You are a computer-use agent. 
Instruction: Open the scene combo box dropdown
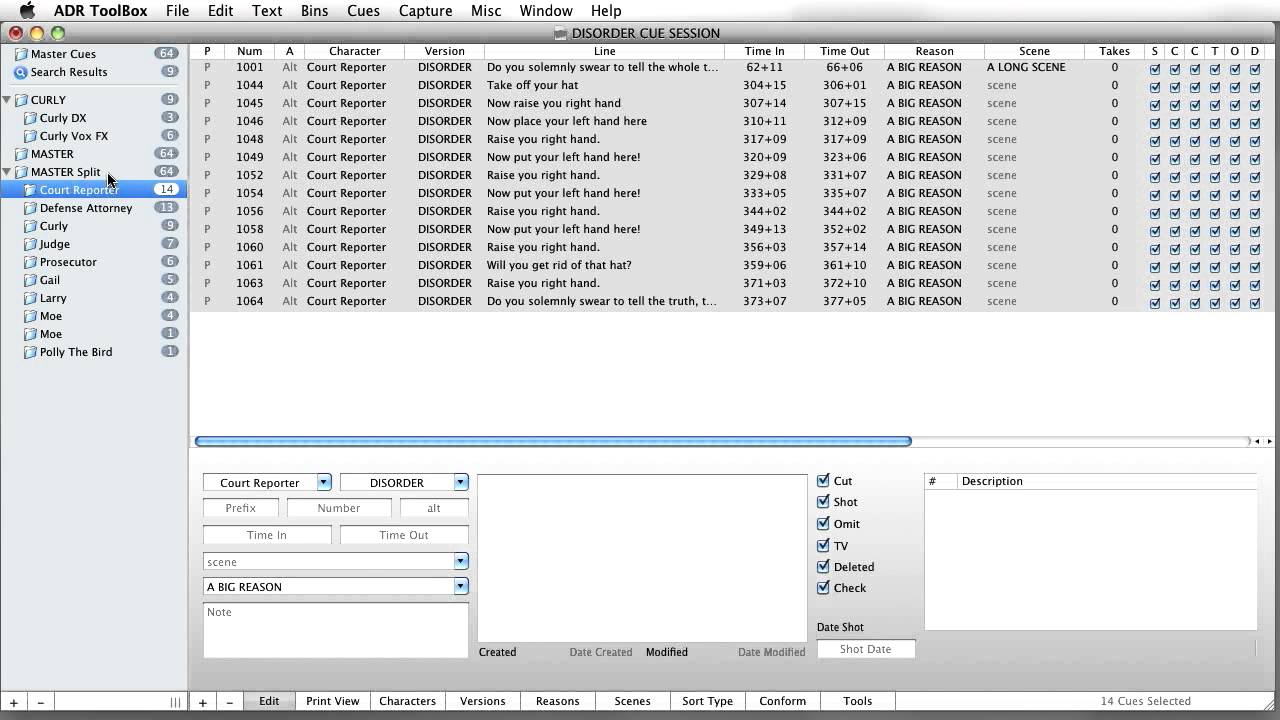[x=461, y=562]
